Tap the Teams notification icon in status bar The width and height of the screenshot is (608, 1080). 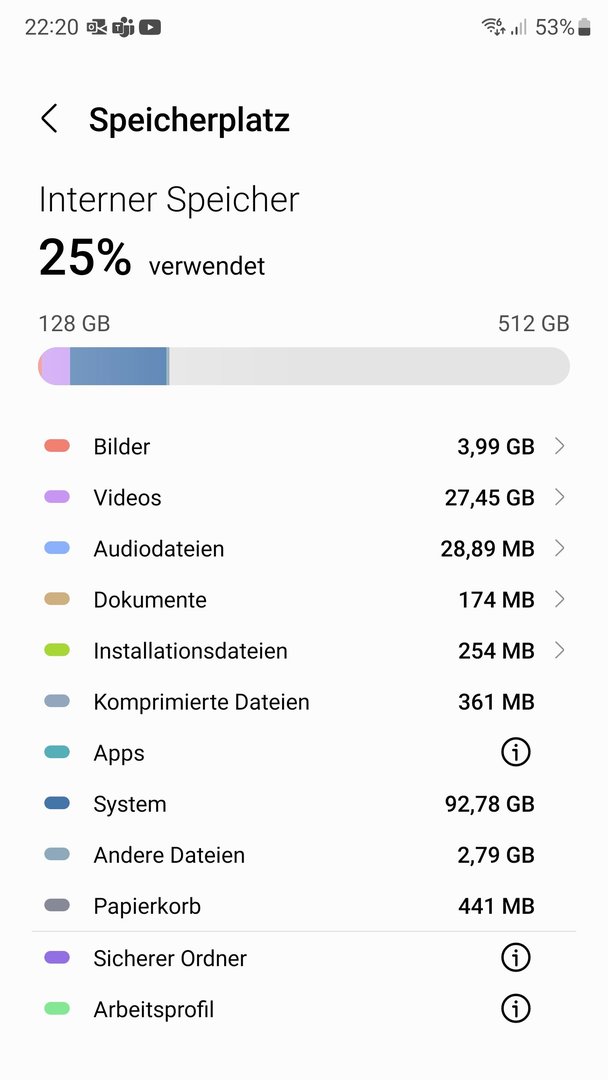point(124,27)
